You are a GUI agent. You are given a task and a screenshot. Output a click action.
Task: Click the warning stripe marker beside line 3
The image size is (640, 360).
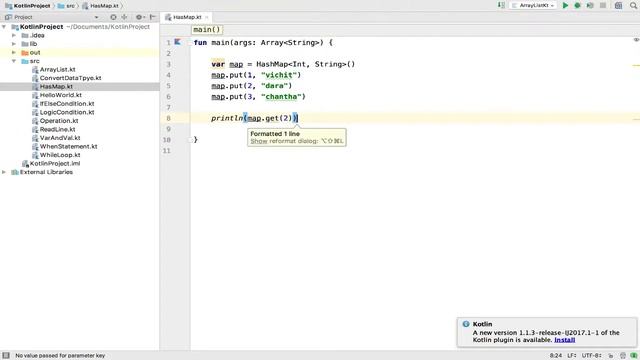[x=636, y=65]
